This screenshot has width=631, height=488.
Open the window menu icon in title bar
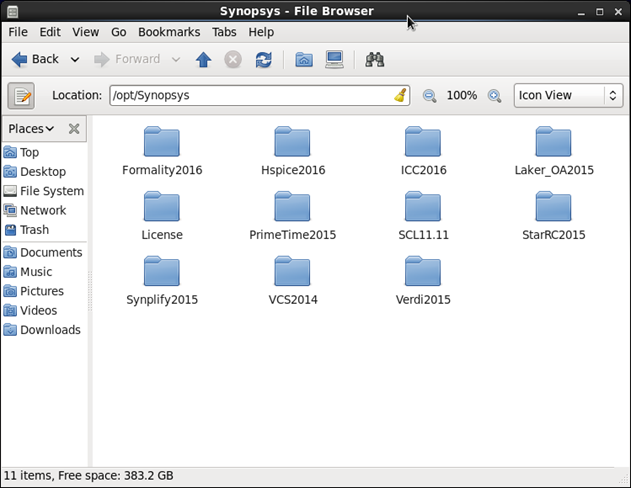pos(12,12)
